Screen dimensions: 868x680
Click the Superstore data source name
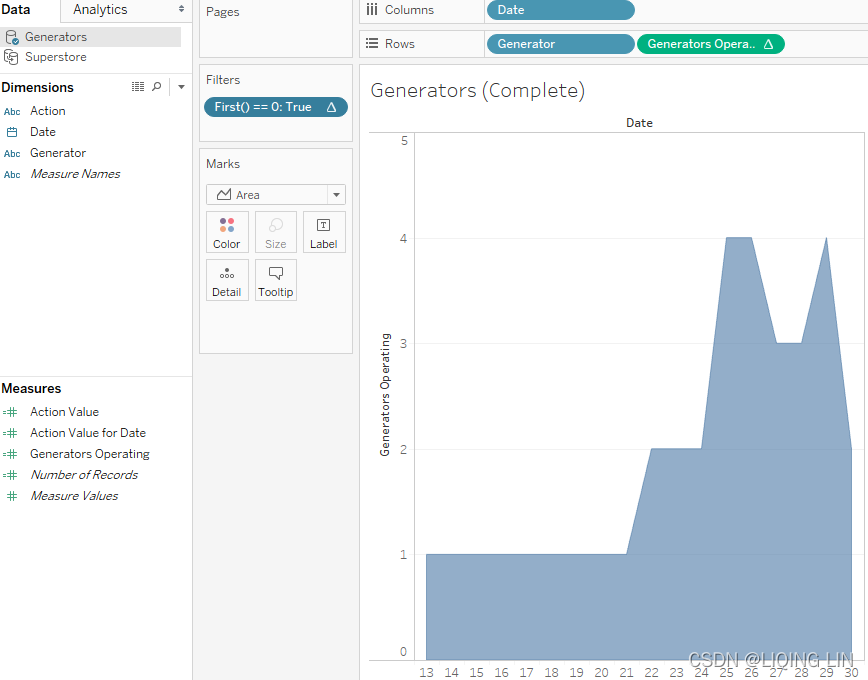coord(56,57)
